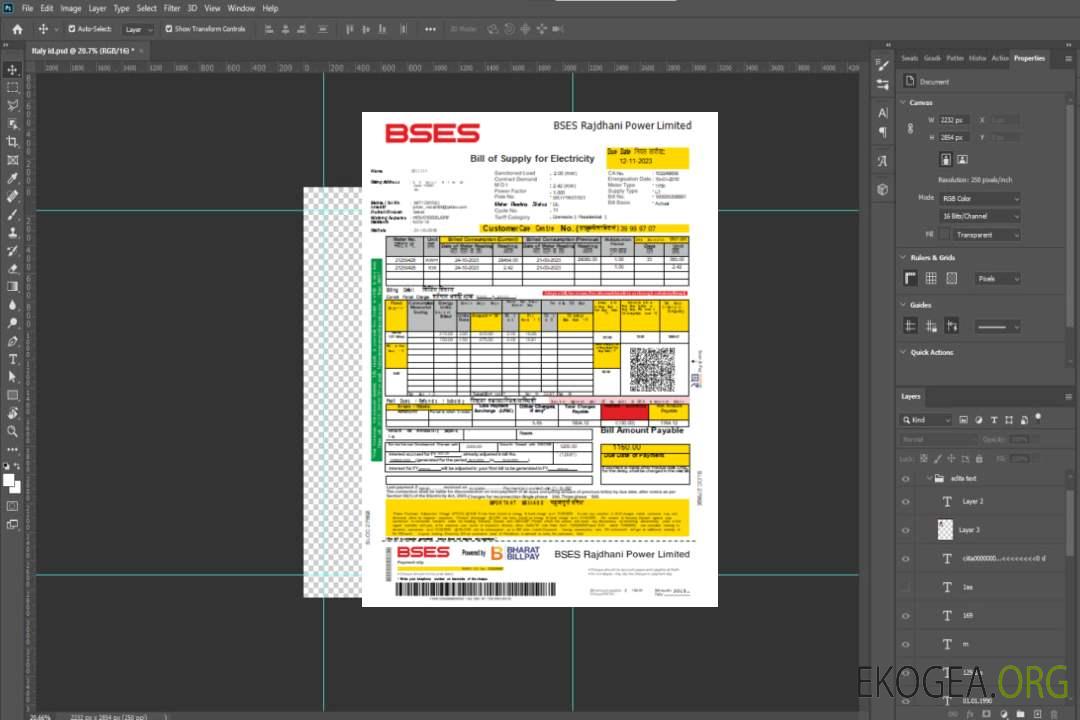The image size is (1080, 720).
Task: Select the Rectangular Marquee tool
Action: (x=13, y=87)
